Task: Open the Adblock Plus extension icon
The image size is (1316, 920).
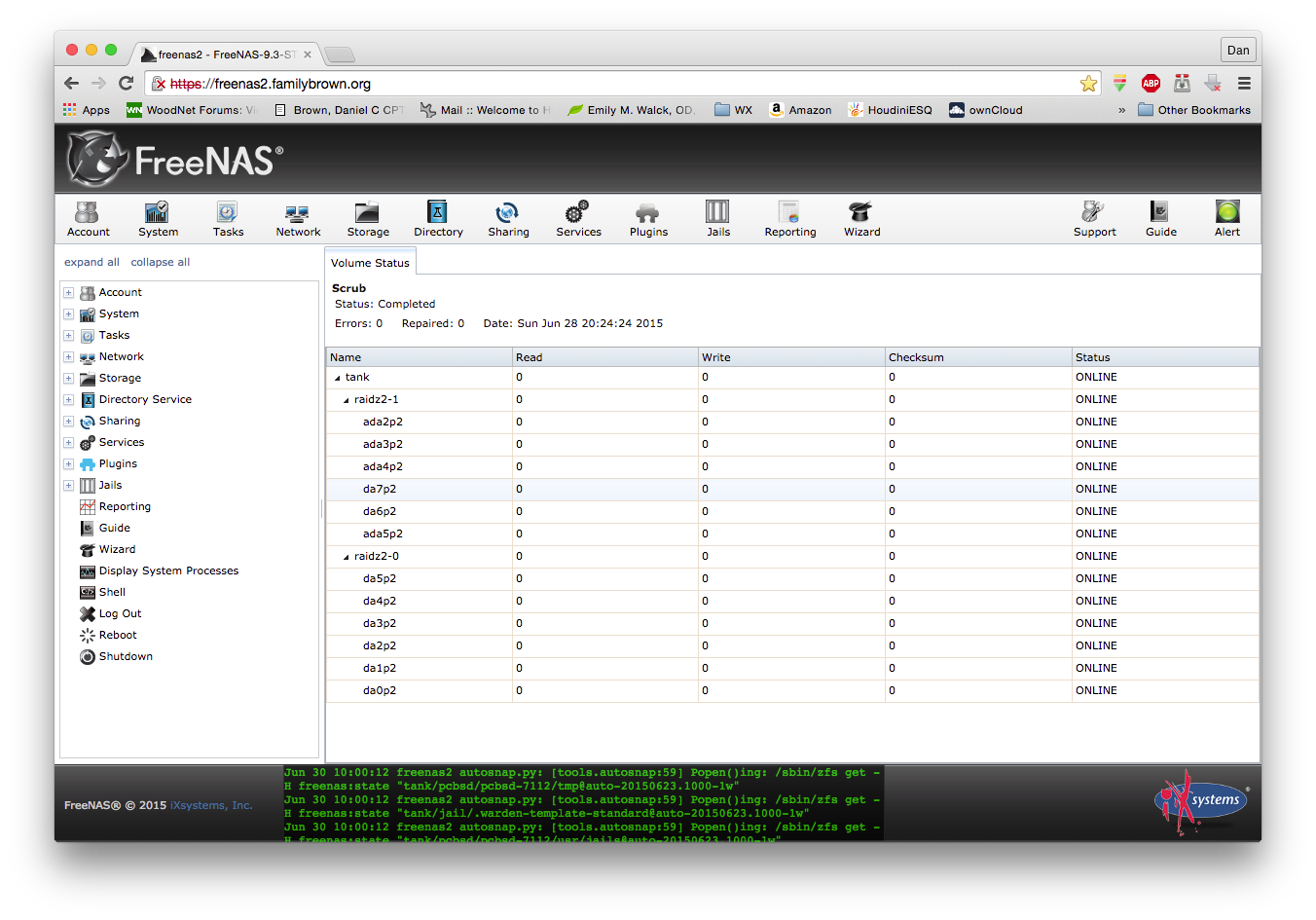Action: coord(1151,83)
